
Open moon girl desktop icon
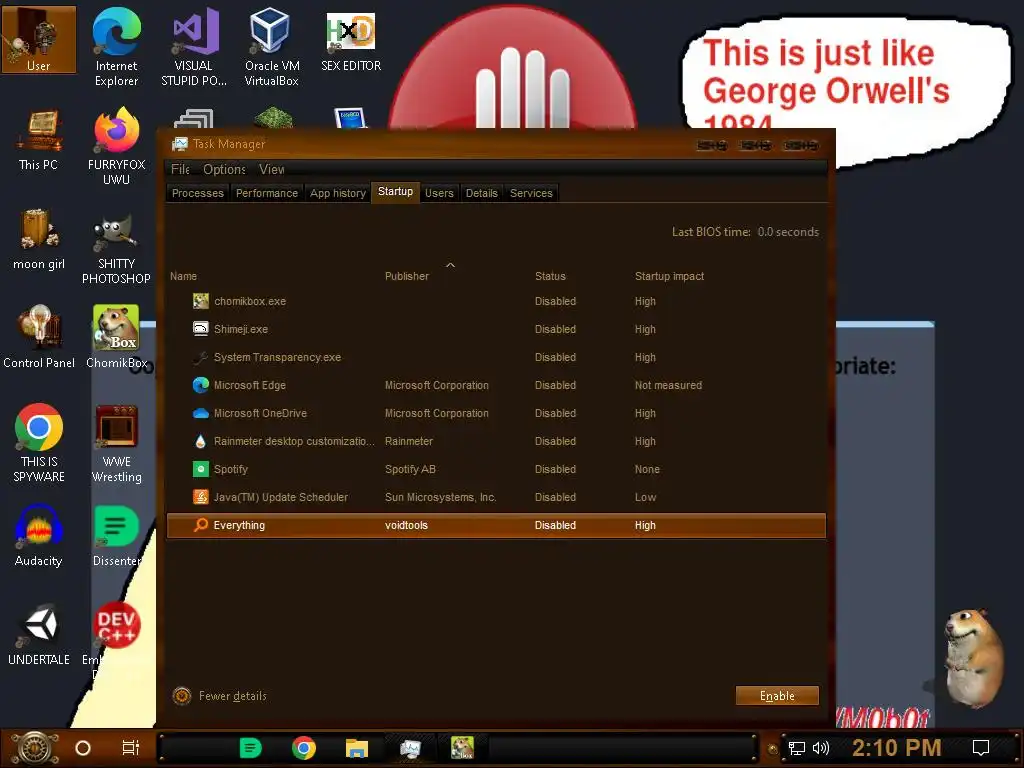pos(39,239)
